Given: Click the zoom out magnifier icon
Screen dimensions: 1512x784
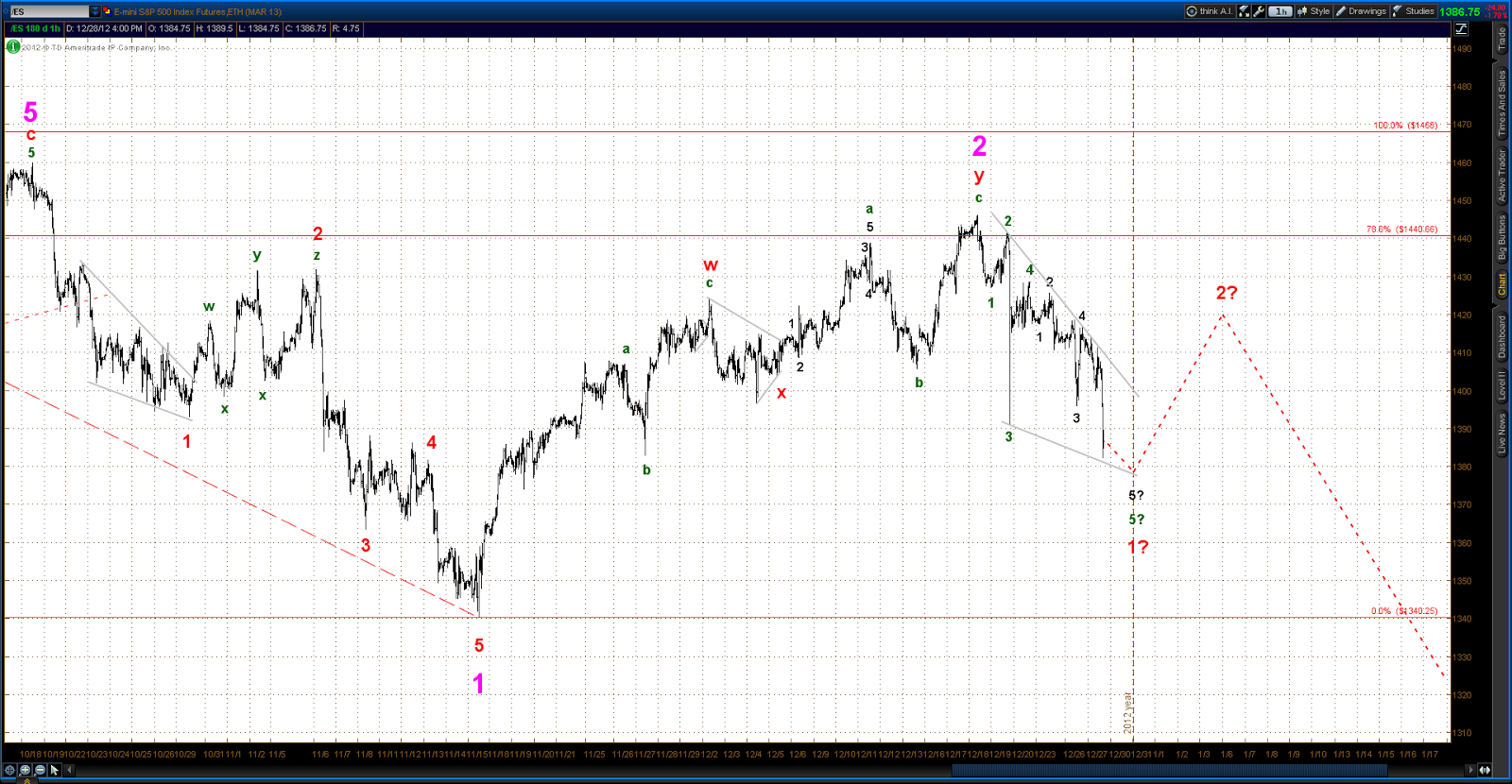Looking at the screenshot, I should 40,770.
